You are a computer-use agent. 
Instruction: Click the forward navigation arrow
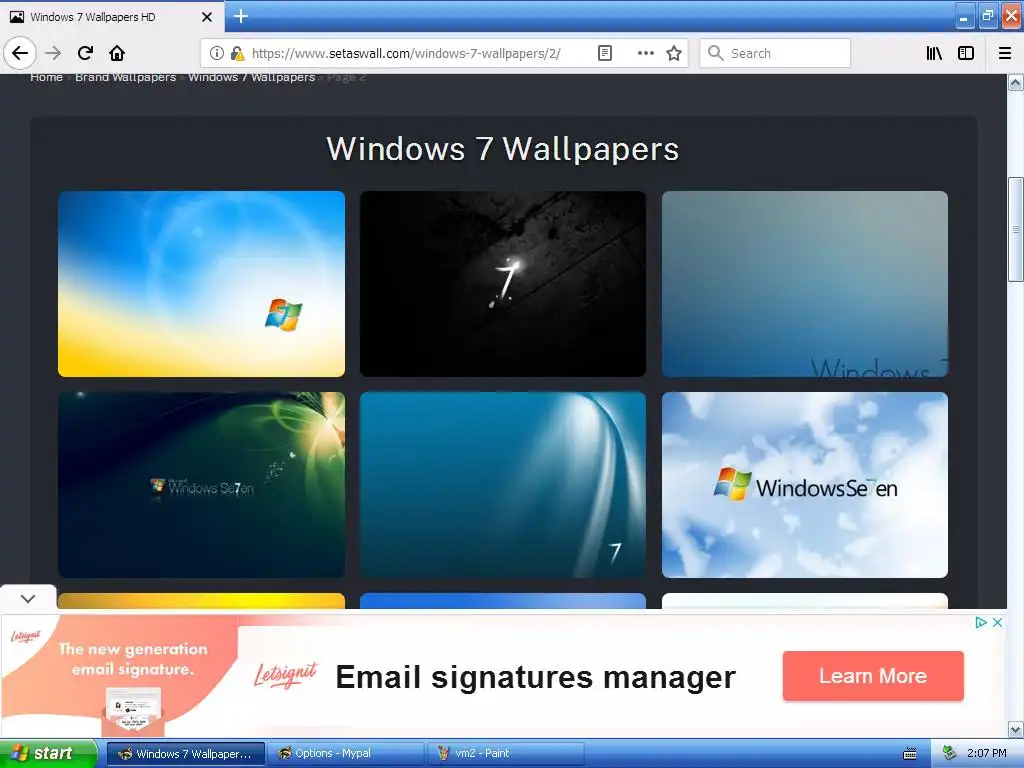53,53
